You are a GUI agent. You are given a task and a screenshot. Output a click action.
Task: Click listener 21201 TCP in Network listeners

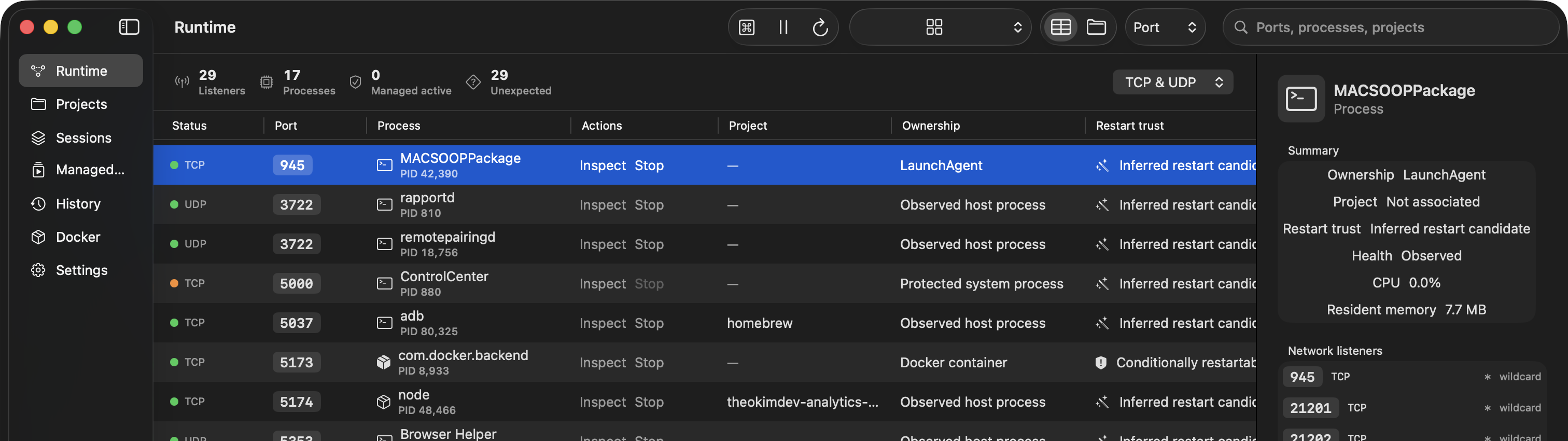(x=1413, y=408)
